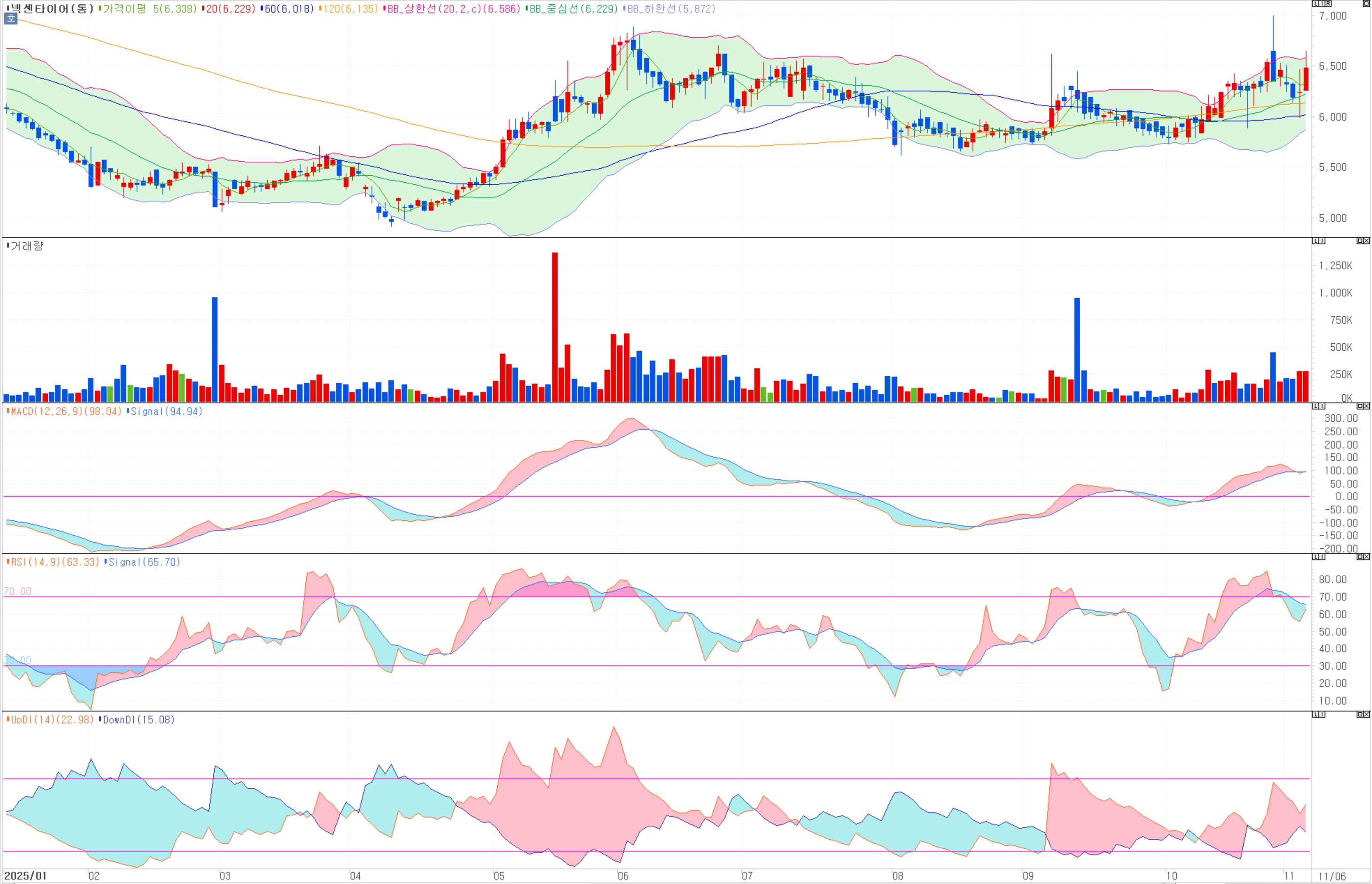Maximize the price candlestick chart panel
1372x884 pixels.
pyautogui.click(x=1366, y=3)
